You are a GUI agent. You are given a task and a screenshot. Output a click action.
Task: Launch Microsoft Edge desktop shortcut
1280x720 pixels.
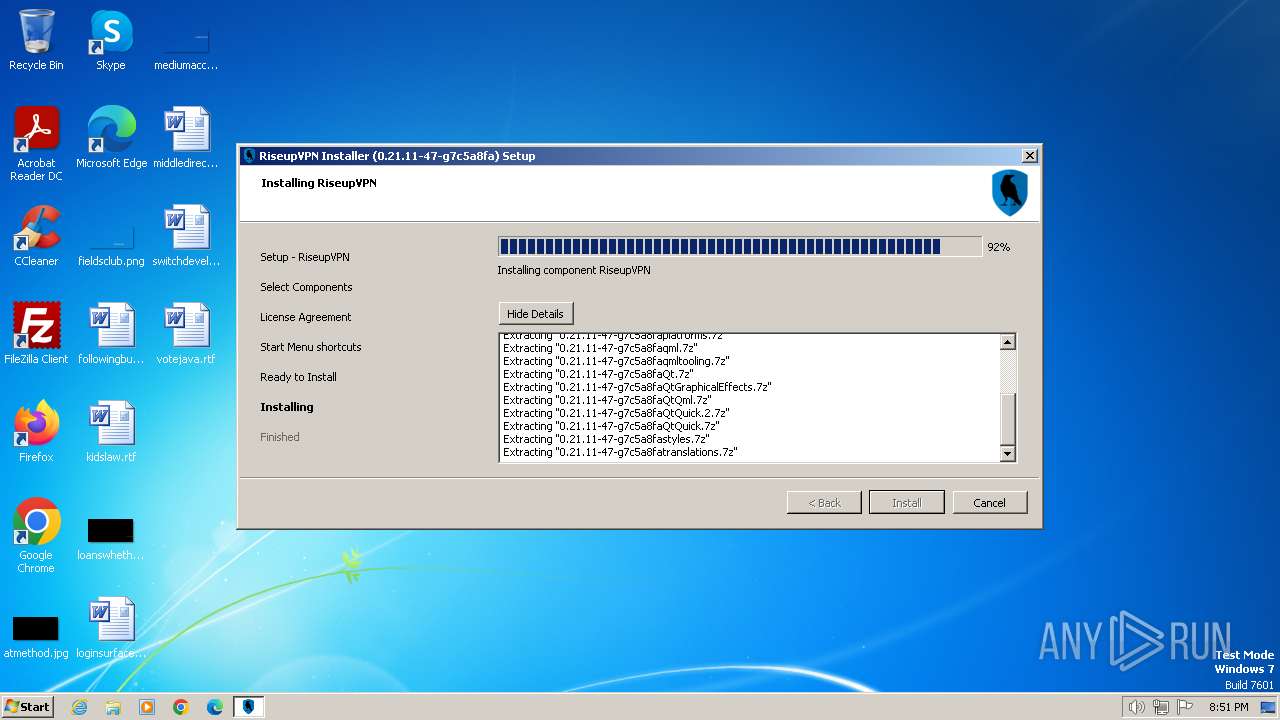[111, 137]
